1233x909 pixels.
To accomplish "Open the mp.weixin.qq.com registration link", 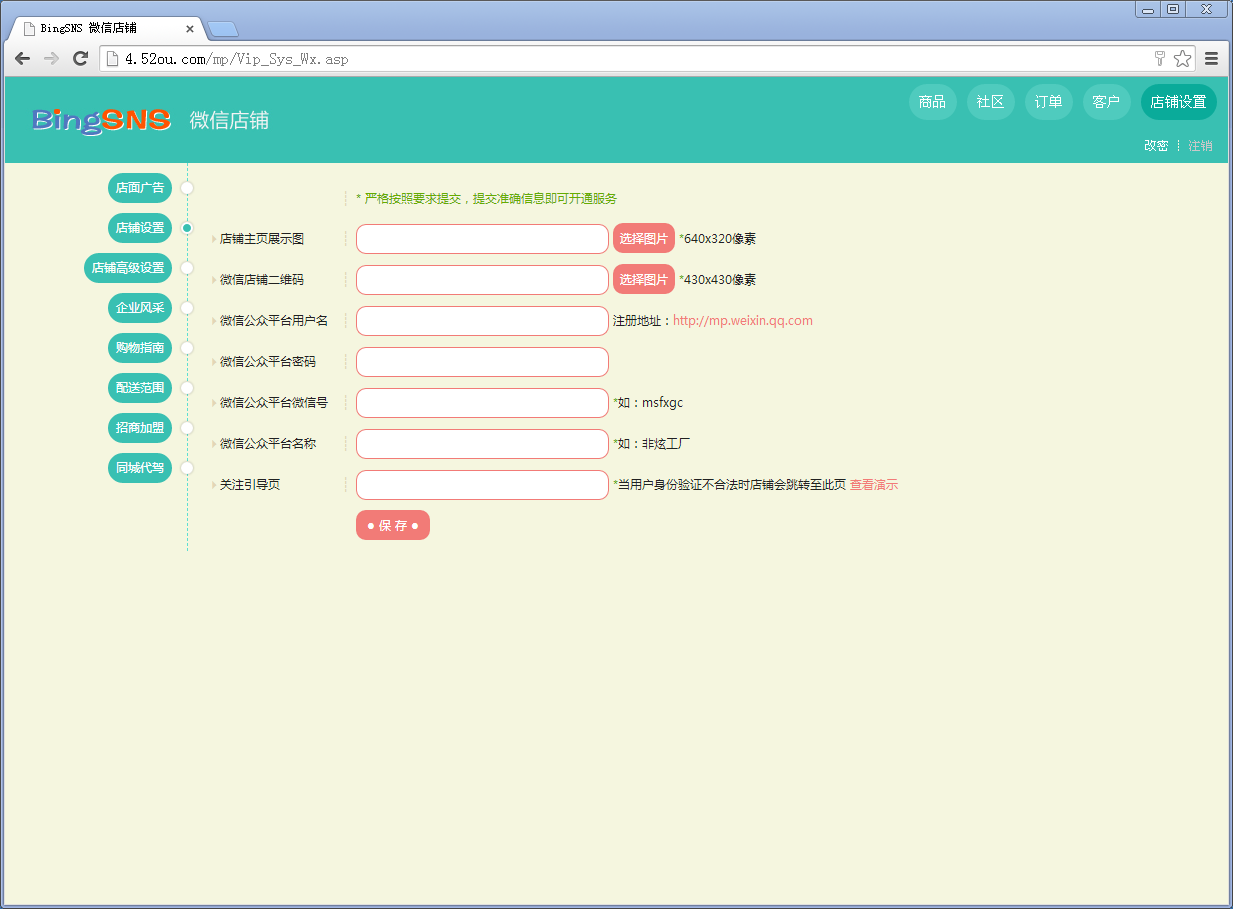I will click(742, 321).
